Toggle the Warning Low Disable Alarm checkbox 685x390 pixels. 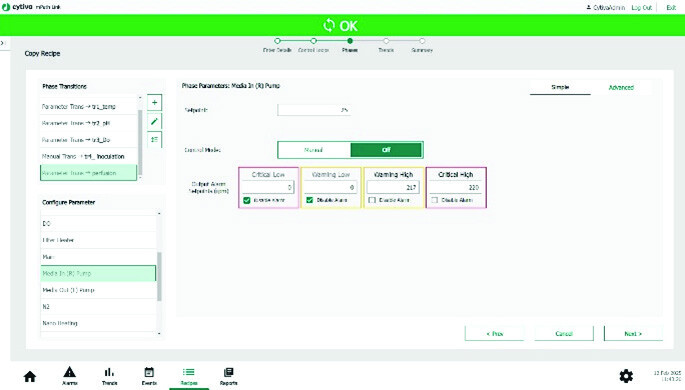point(310,200)
